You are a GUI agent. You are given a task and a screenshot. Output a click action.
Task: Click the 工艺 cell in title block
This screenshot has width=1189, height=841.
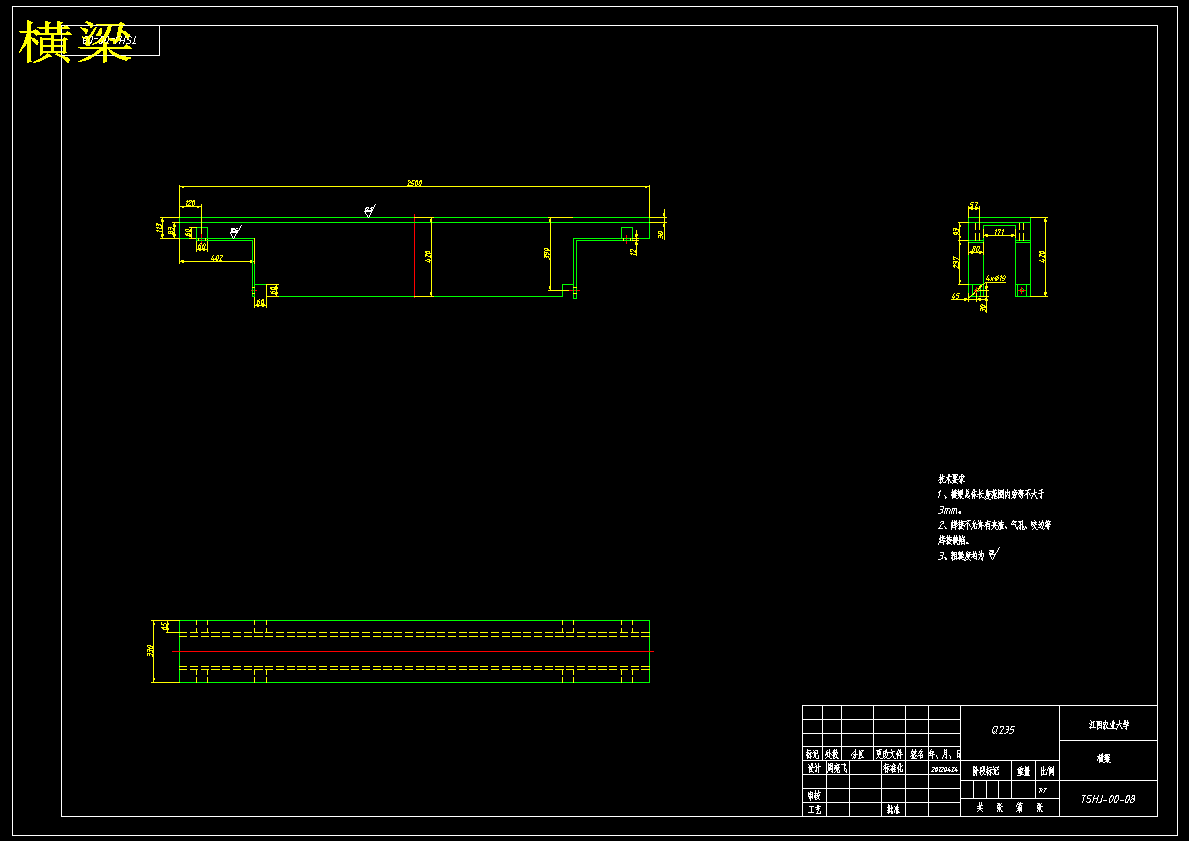tap(814, 809)
